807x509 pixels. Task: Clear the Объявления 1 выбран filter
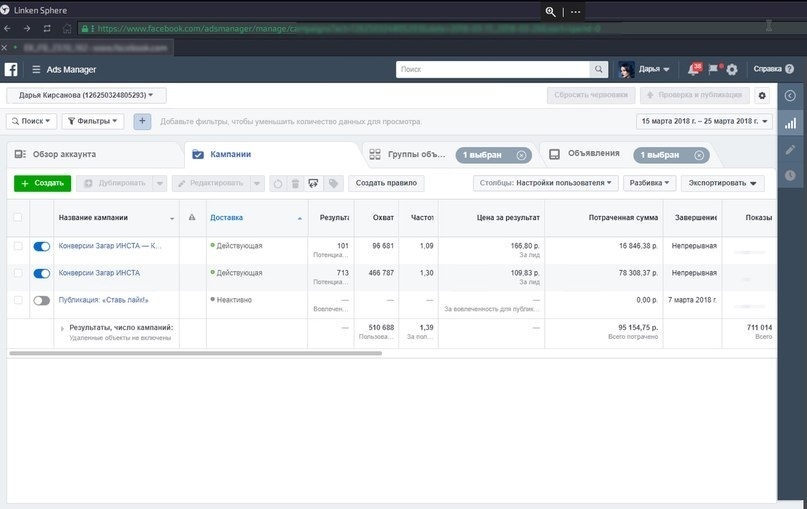698,155
